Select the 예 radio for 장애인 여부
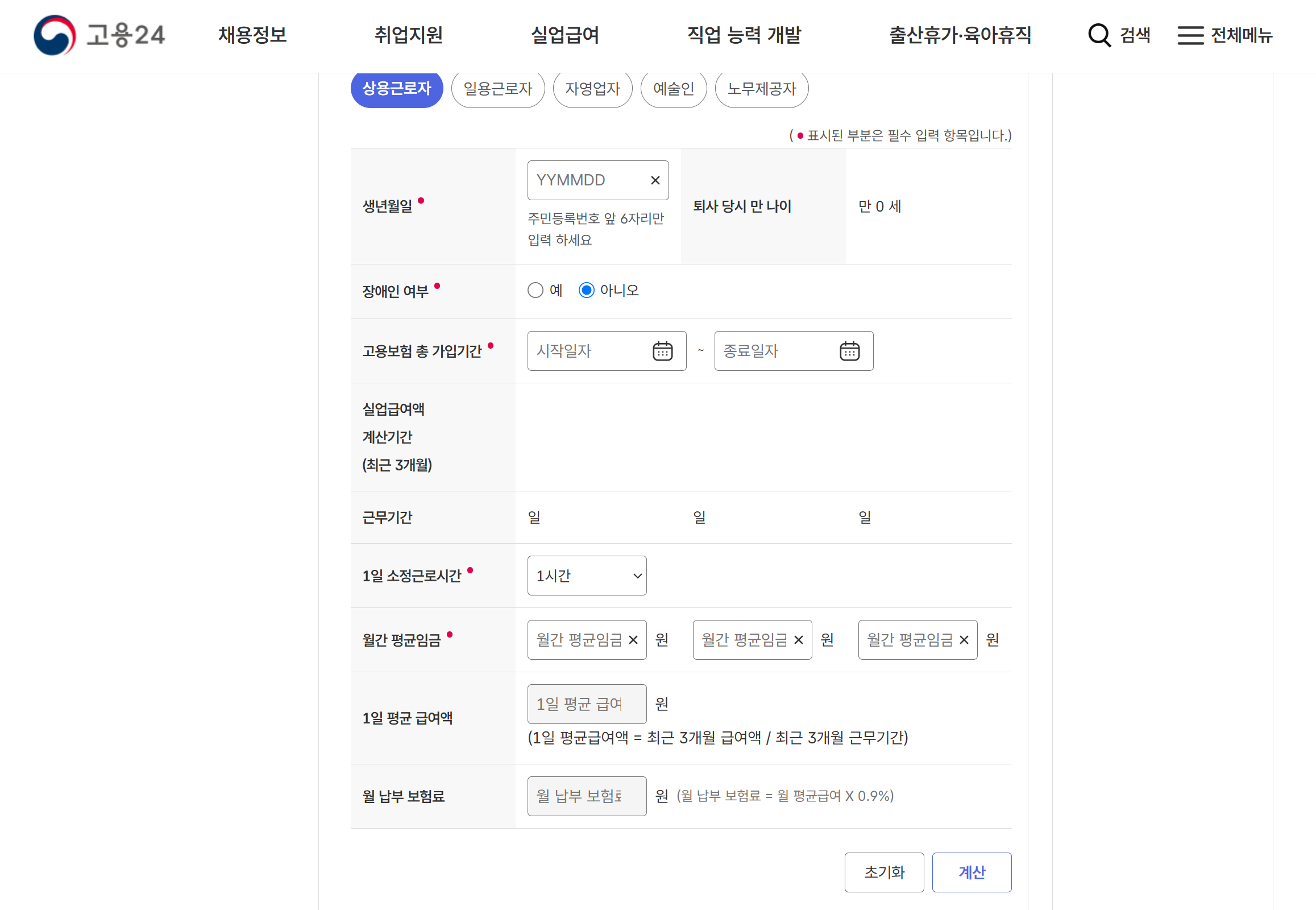 tap(535, 291)
